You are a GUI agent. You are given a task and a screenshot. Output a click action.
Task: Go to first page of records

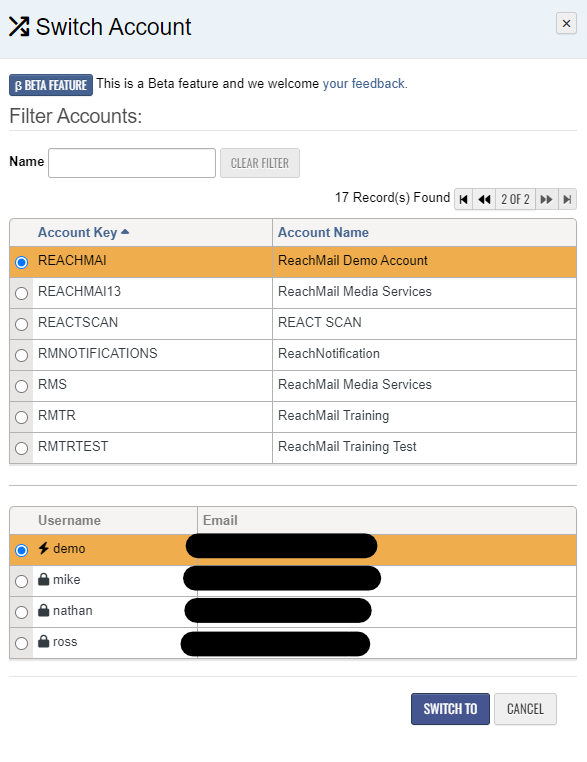464,199
